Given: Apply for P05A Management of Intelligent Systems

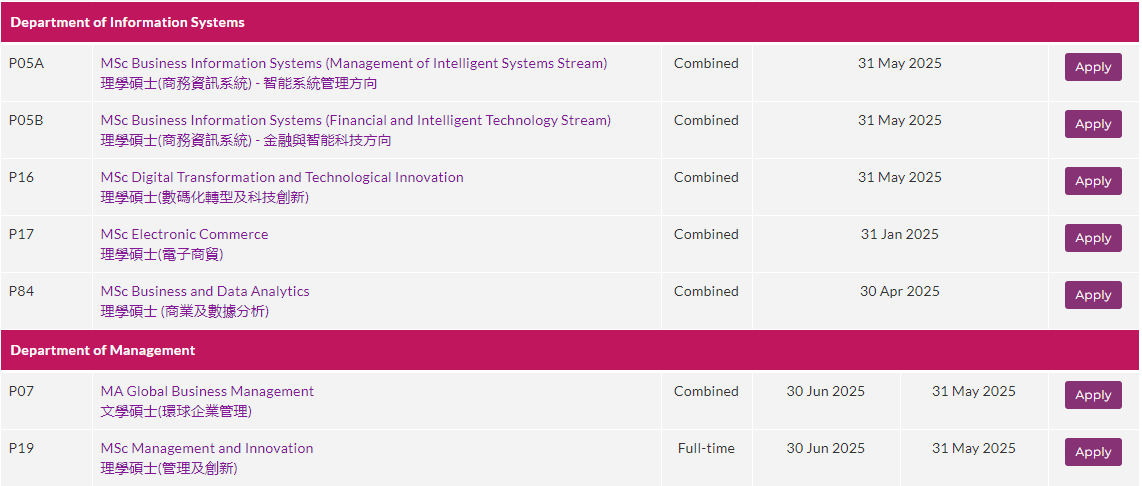Looking at the screenshot, I should [1092, 67].
